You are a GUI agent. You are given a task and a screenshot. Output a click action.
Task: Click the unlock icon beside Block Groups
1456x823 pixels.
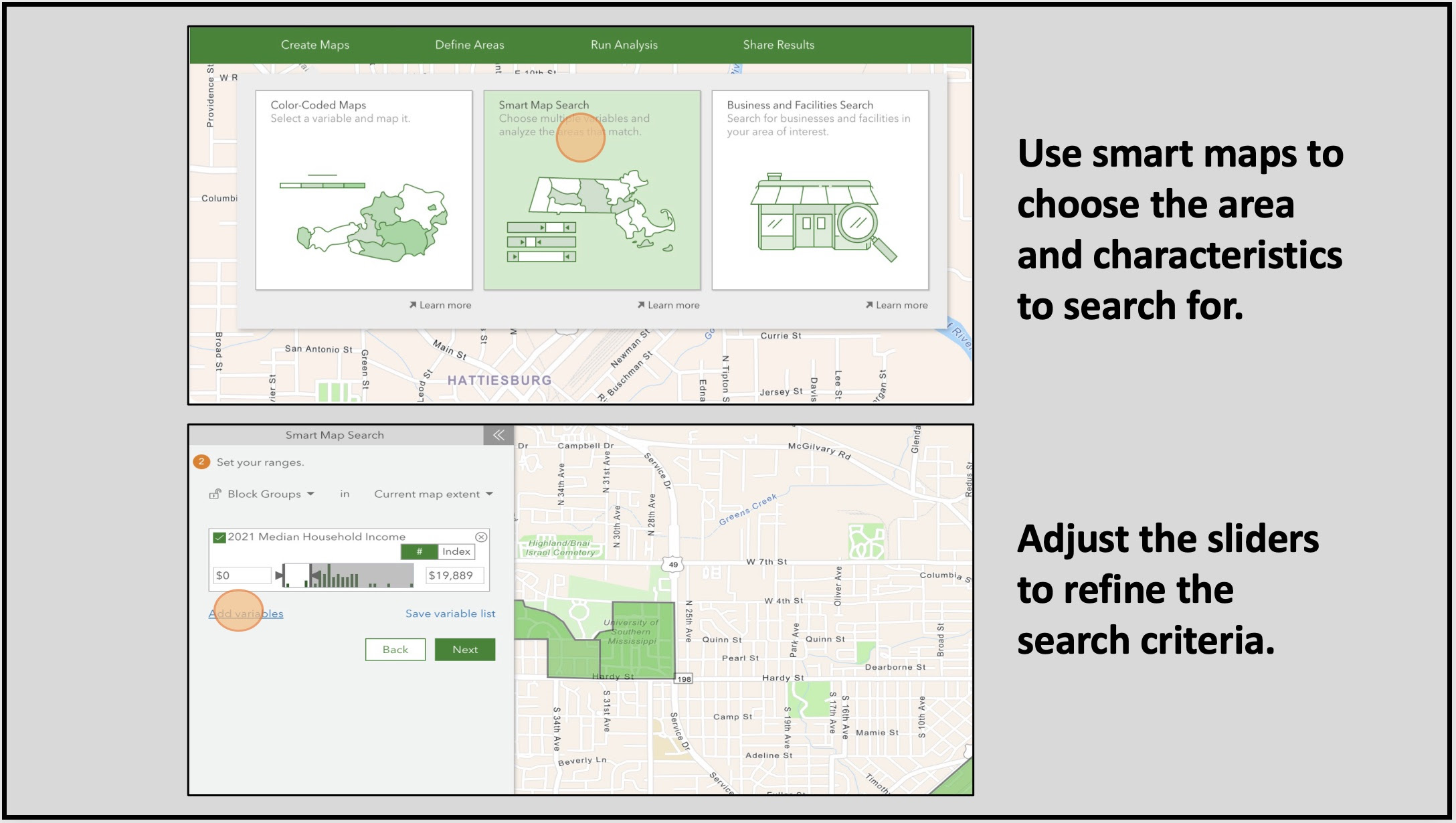coord(215,494)
